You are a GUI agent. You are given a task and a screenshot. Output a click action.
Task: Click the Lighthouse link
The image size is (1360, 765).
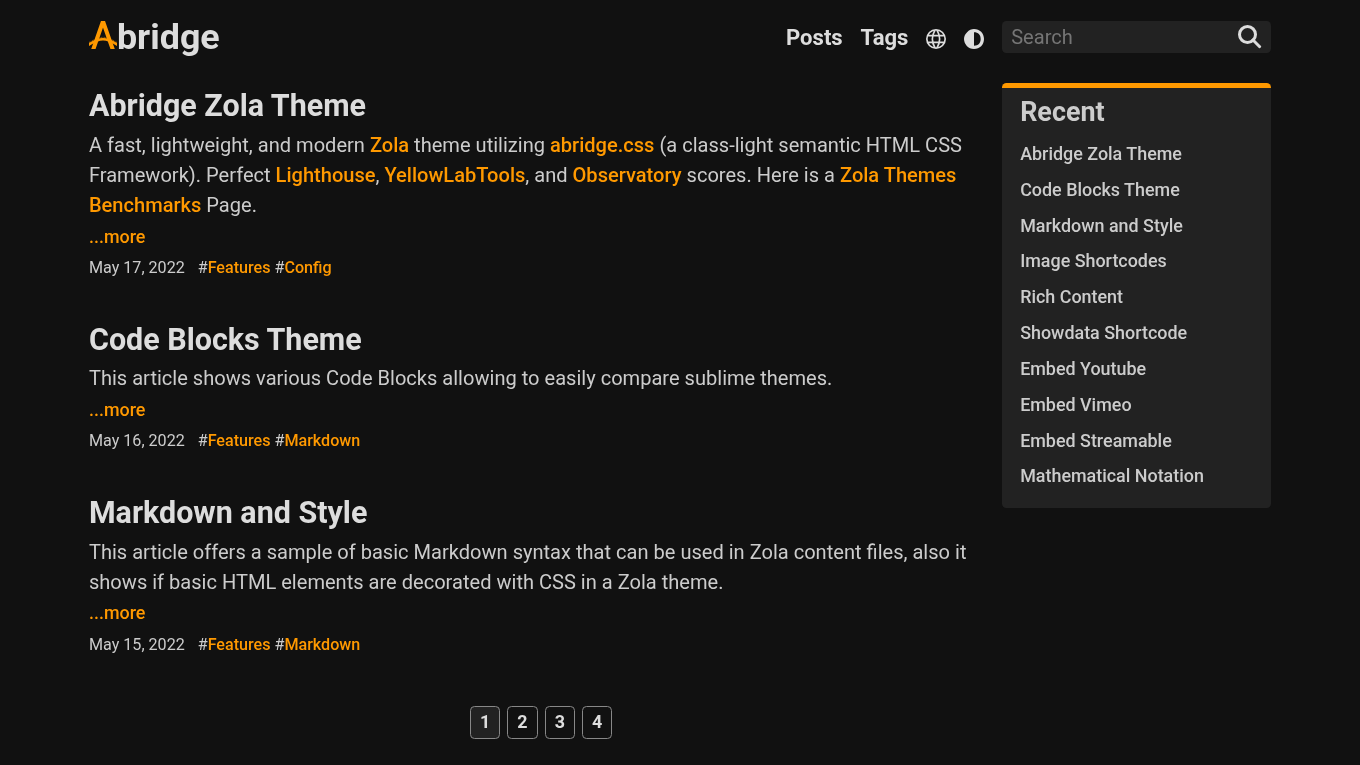tap(325, 174)
